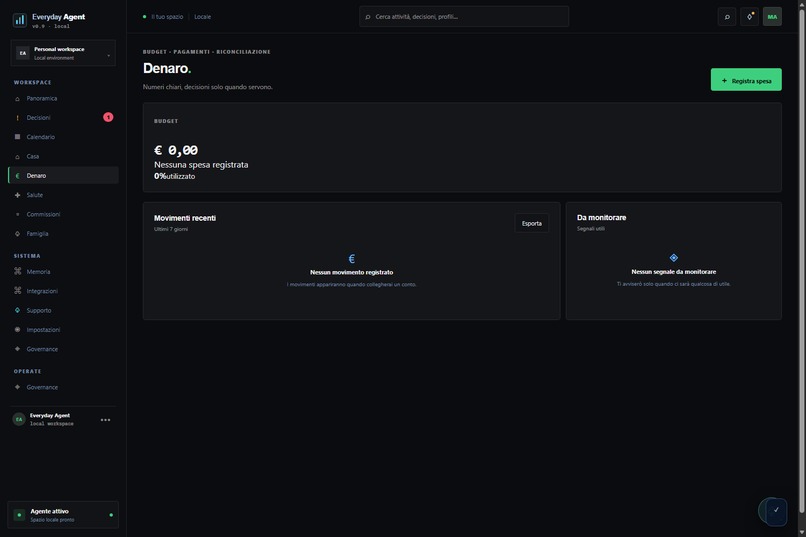This screenshot has width=806, height=537.
Task: Click the Nessun segnale da monitorare message
Action: [673, 272]
